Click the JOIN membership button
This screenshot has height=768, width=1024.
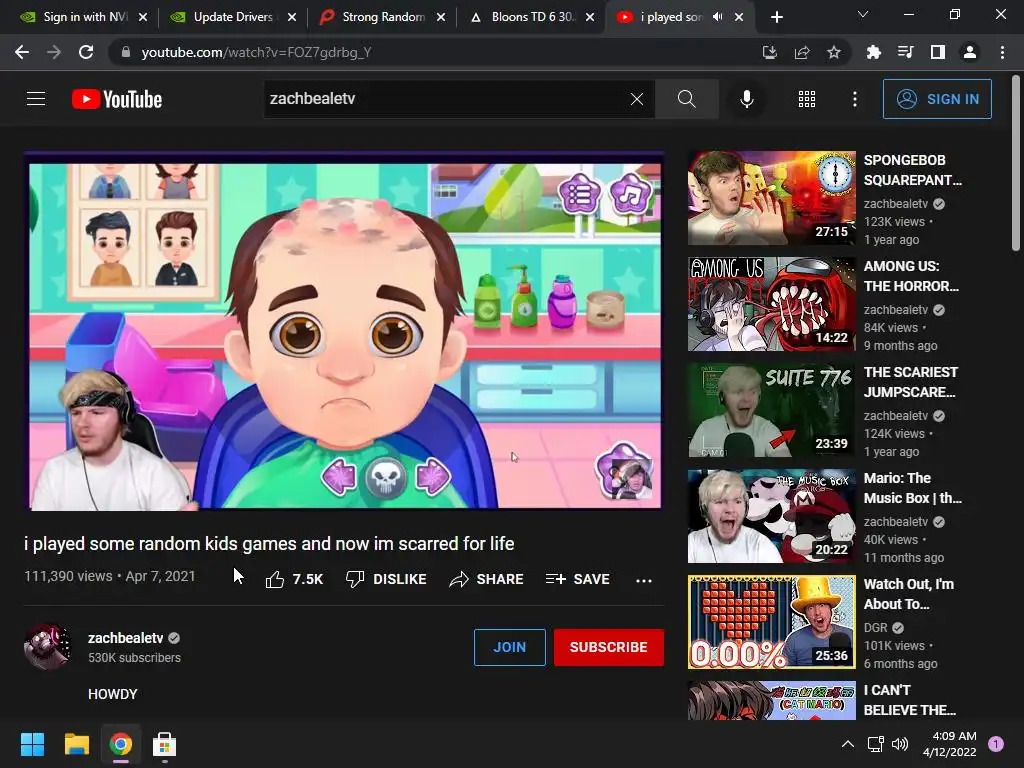[509, 647]
